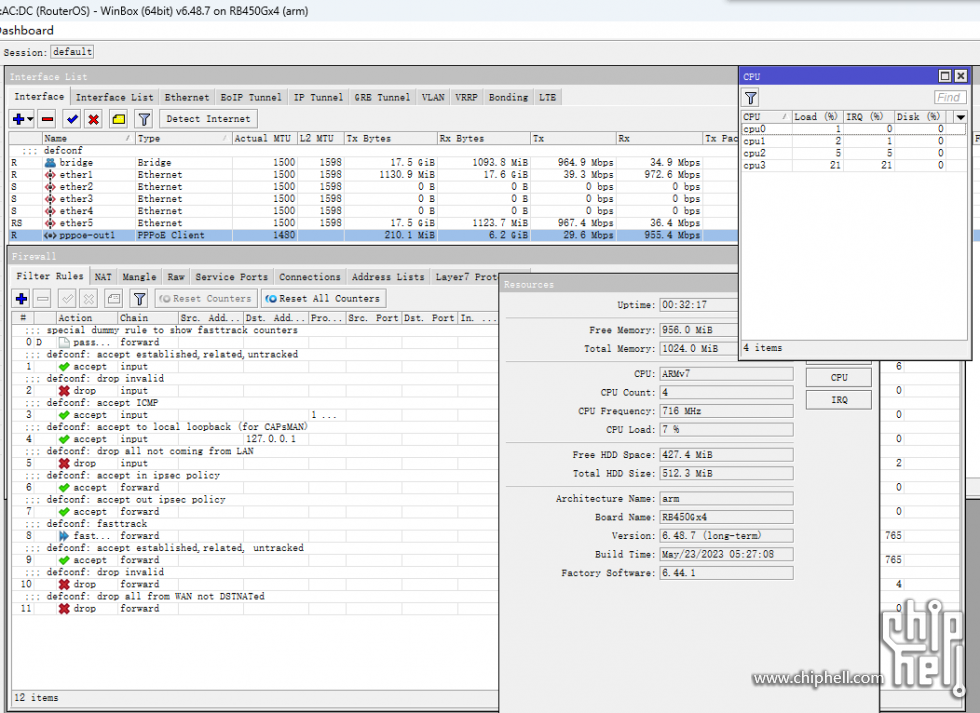980x713 pixels.
Task: Open the Connections tab in Firewall
Action: (x=310, y=277)
